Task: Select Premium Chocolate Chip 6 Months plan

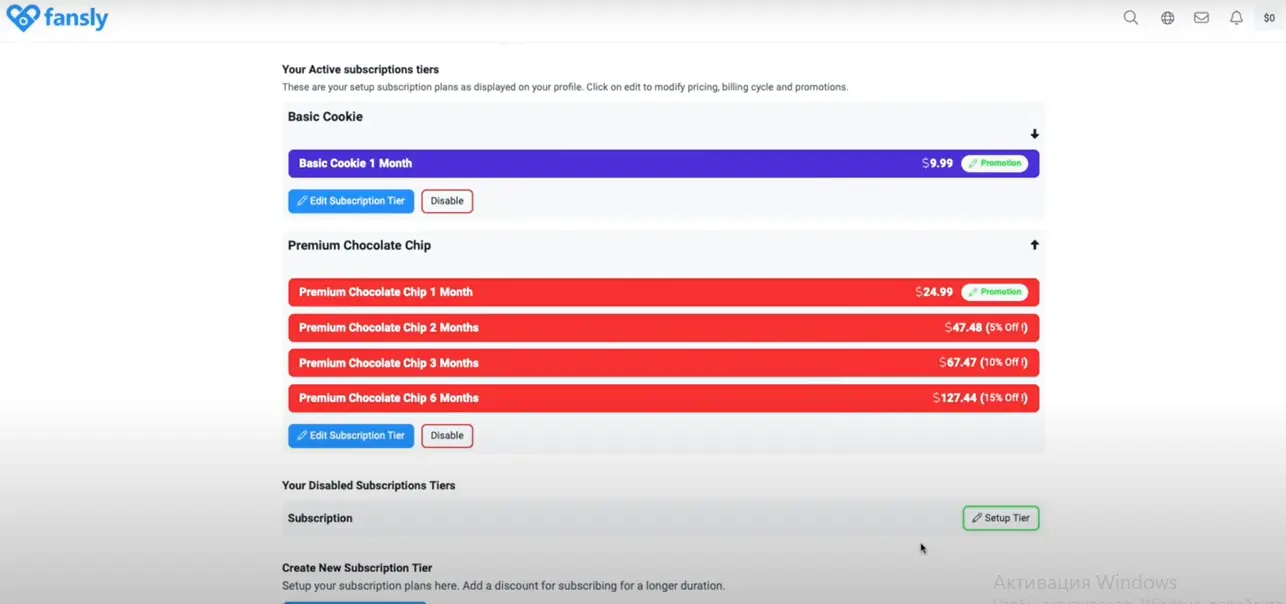Action: (x=600, y=398)
